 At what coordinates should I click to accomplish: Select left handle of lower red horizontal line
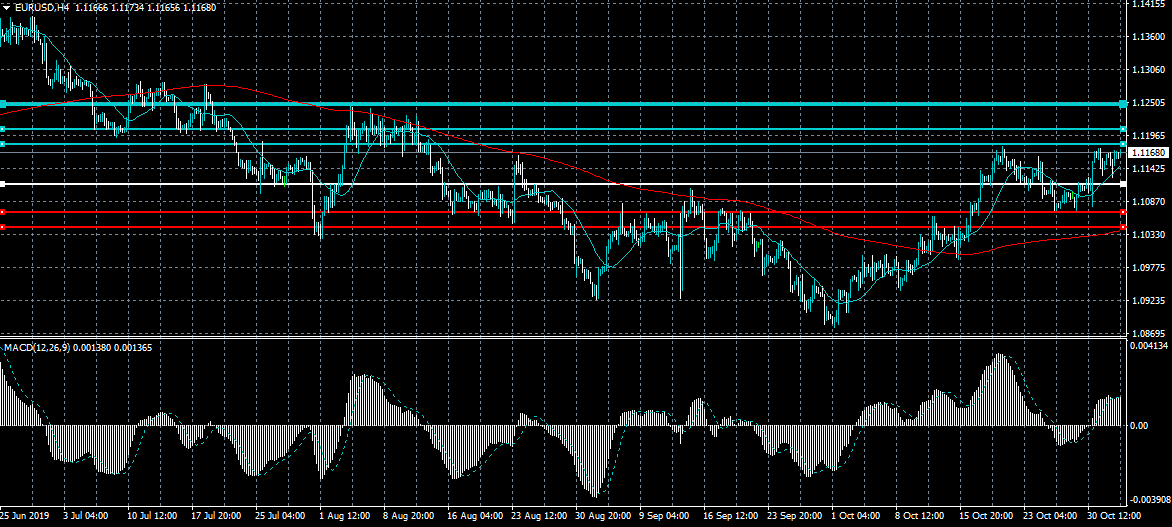[2, 226]
